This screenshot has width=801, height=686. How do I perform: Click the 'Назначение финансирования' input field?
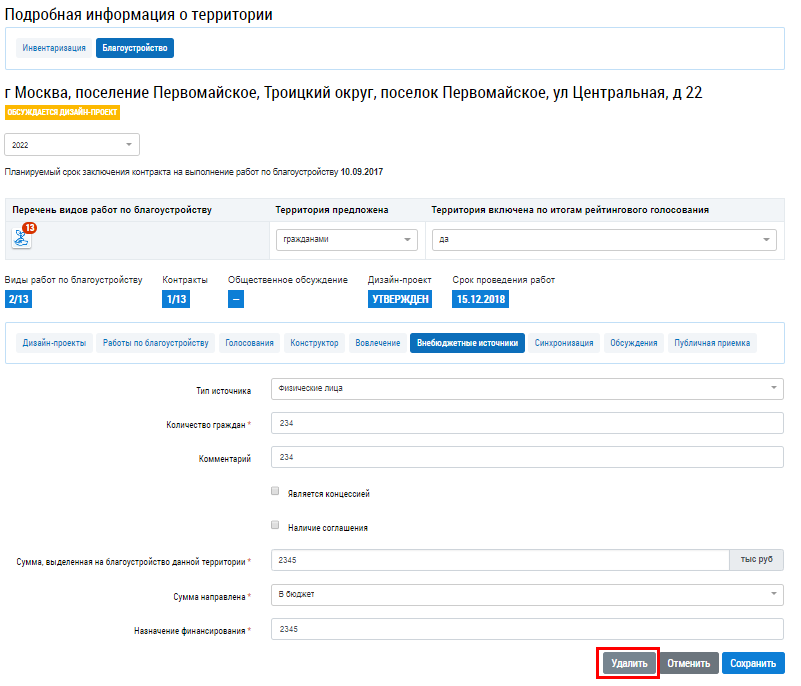527,629
